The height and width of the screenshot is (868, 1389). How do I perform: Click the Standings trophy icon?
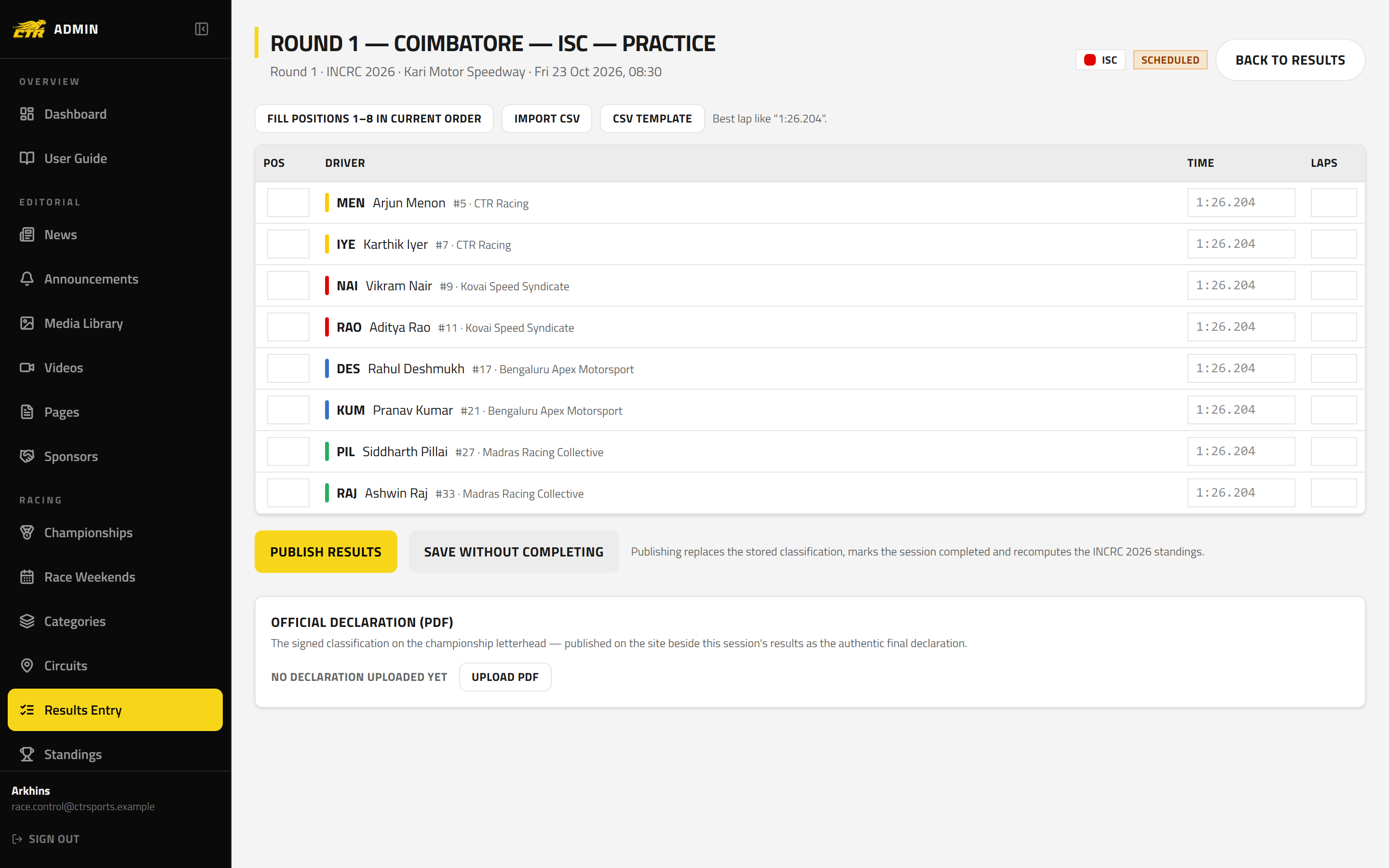(x=27, y=754)
